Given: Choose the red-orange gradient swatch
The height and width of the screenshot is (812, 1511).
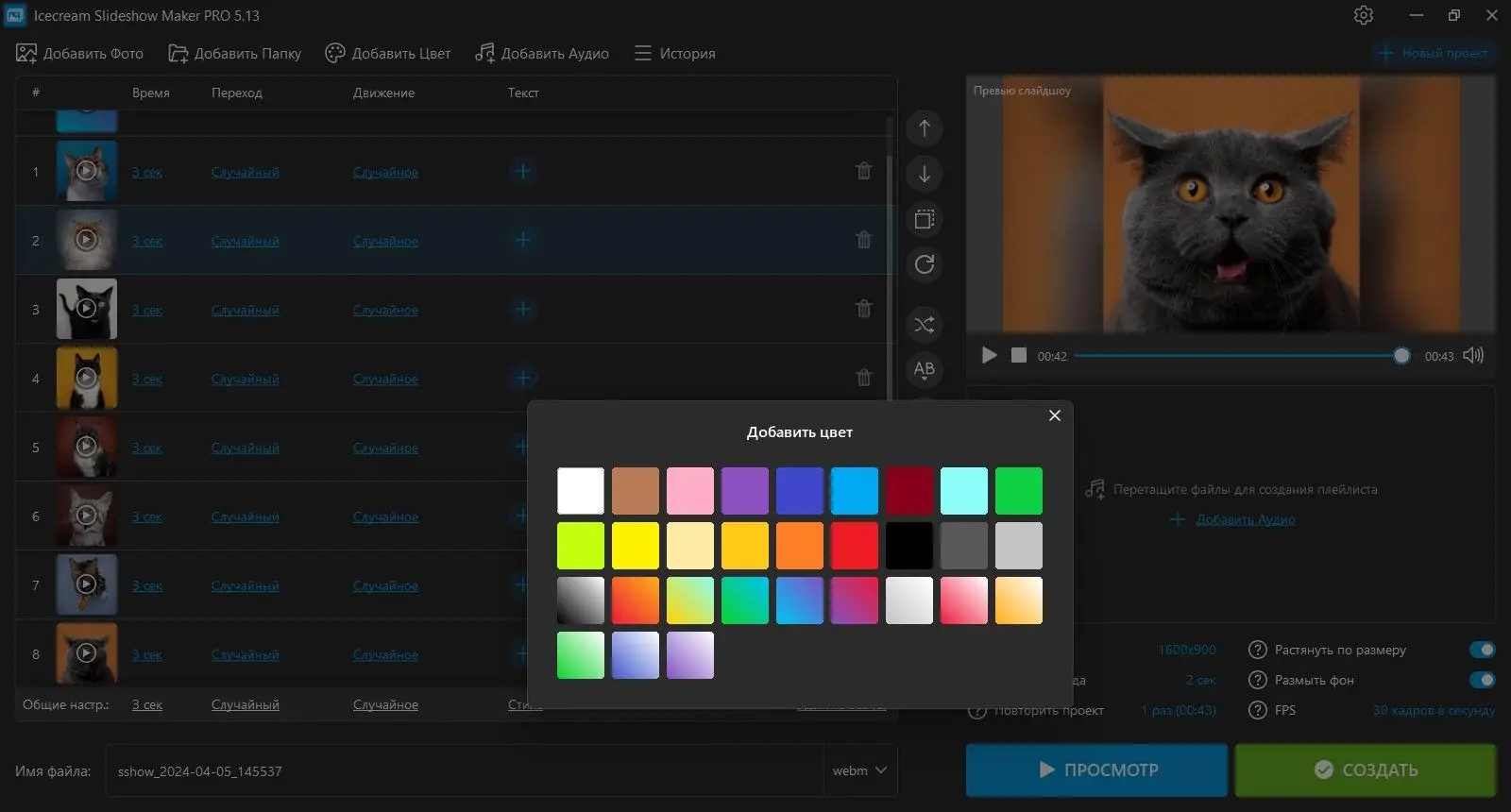Looking at the screenshot, I should pos(636,601).
